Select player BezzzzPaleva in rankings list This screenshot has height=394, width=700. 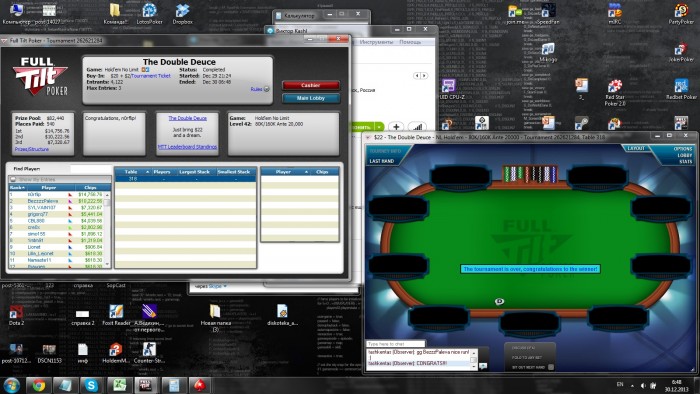pyautogui.click(x=56, y=201)
